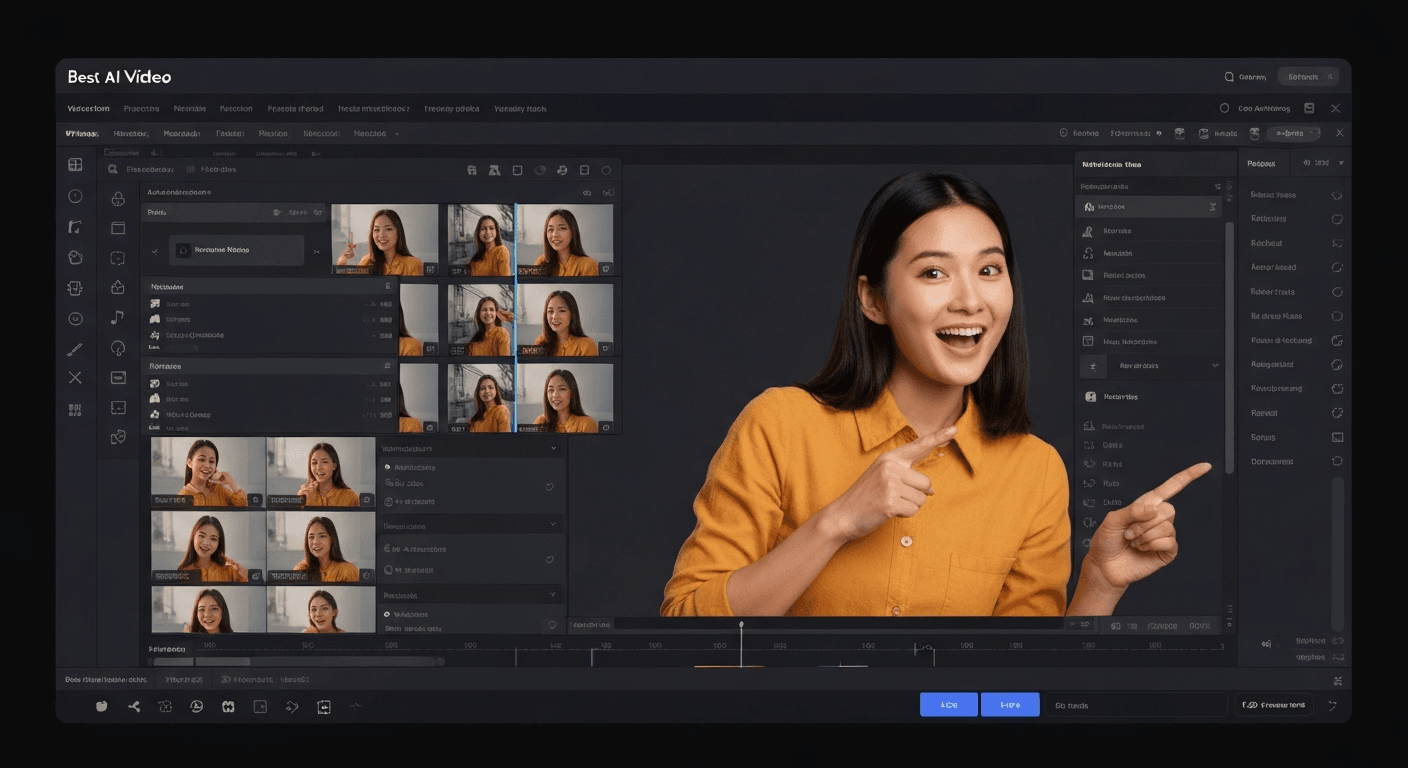The width and height of the screenshot is (1408, 768).
Task: Enable the switch next to the second preset row
Action: pos(1337,219)
